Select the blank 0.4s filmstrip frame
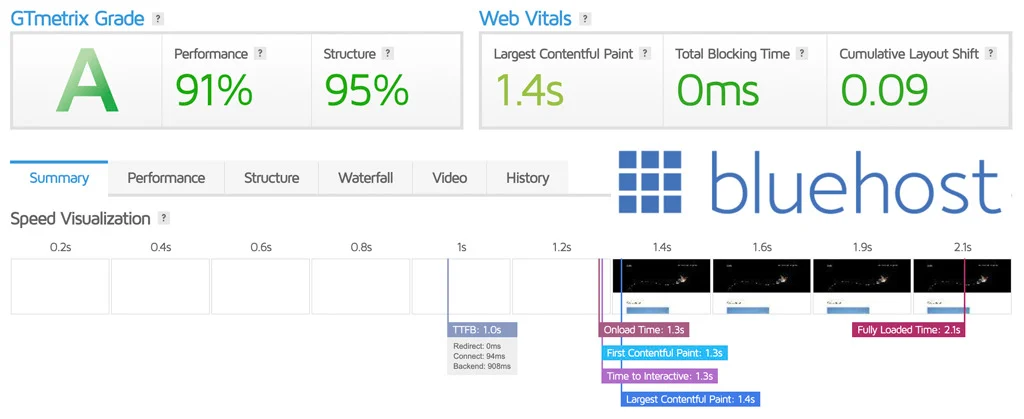 point(161,286)
